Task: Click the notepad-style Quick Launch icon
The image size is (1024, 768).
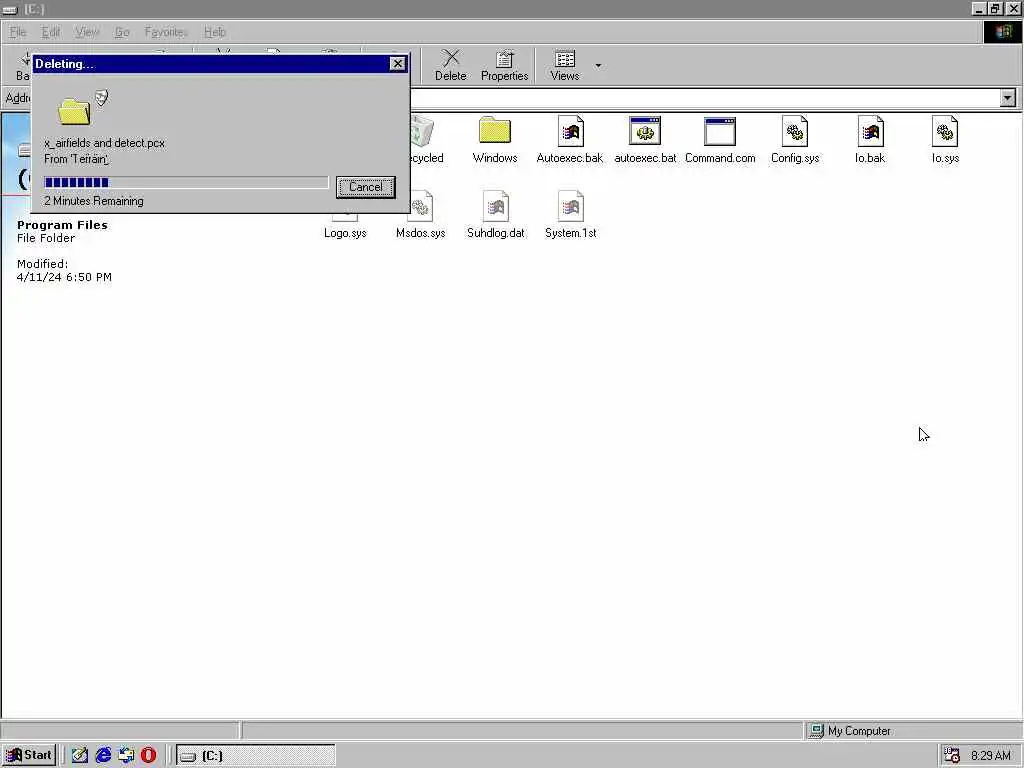Action: click(80, 755)
